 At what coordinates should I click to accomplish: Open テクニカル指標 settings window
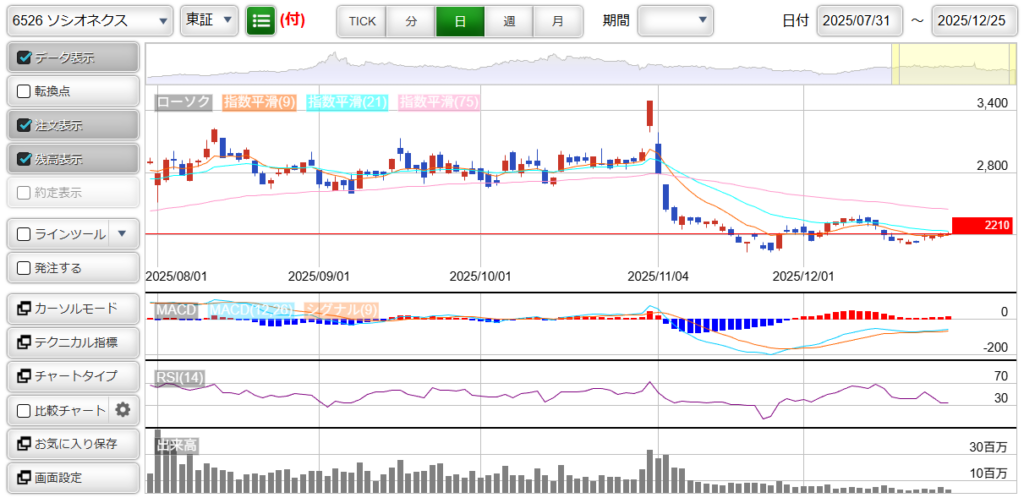coord(71,342)
